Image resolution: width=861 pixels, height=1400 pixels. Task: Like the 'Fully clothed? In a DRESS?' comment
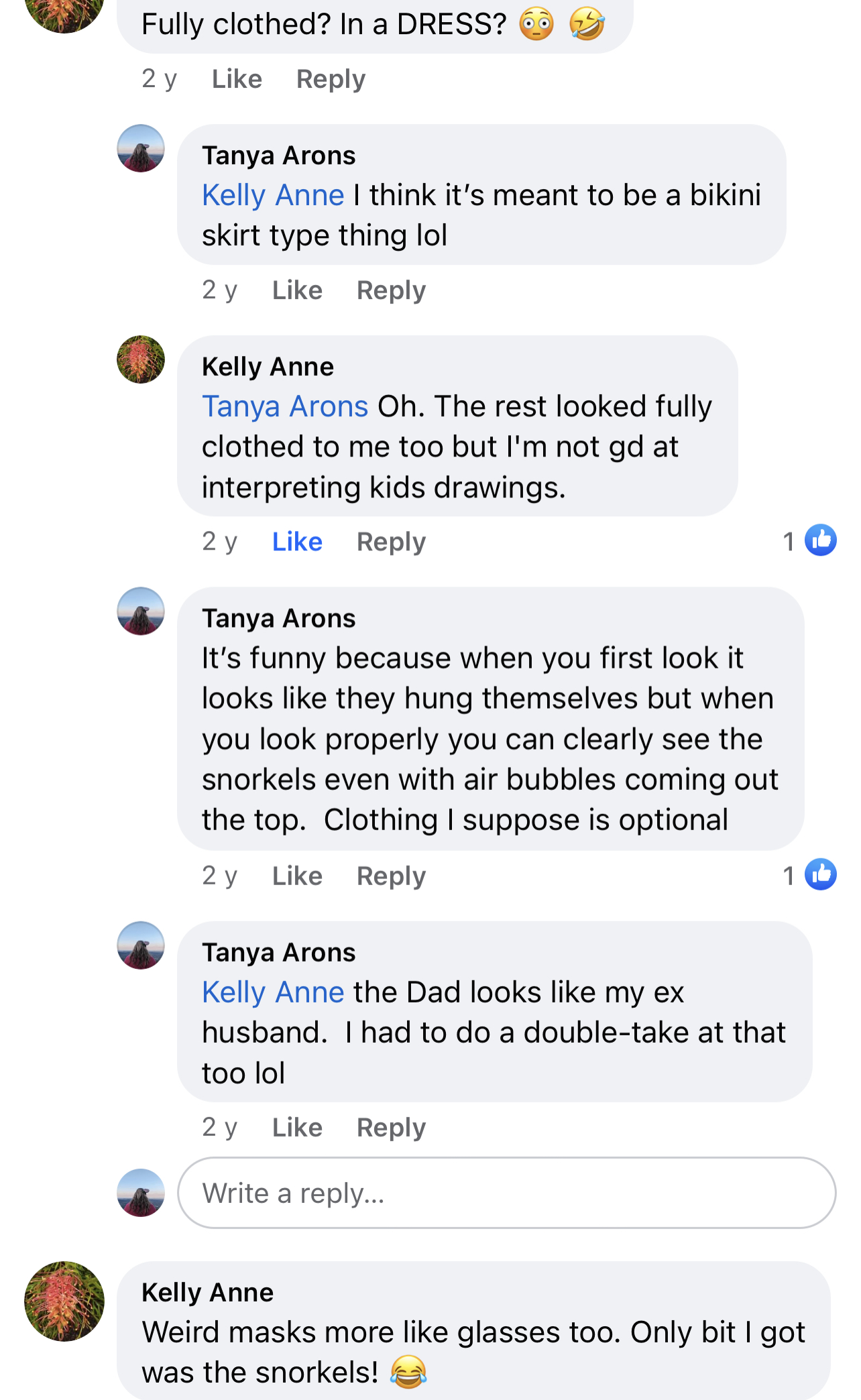point(237,79)
